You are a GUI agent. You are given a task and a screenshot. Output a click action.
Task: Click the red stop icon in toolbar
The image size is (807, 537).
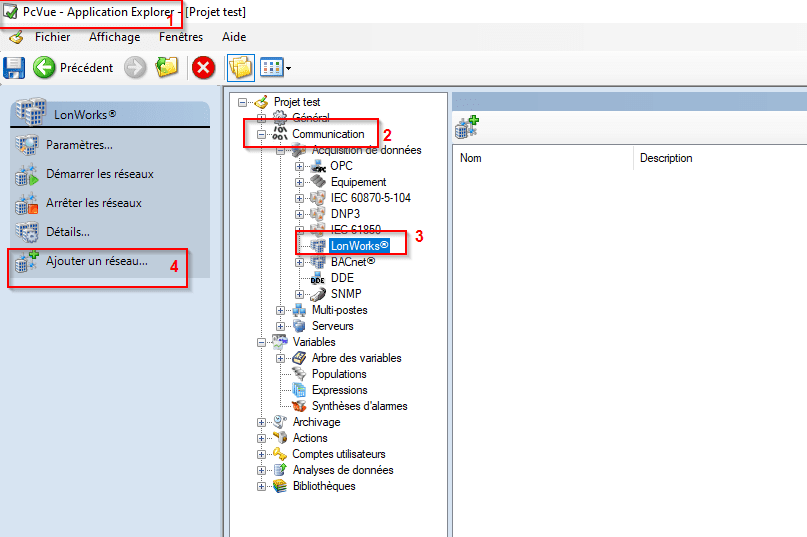203,68
